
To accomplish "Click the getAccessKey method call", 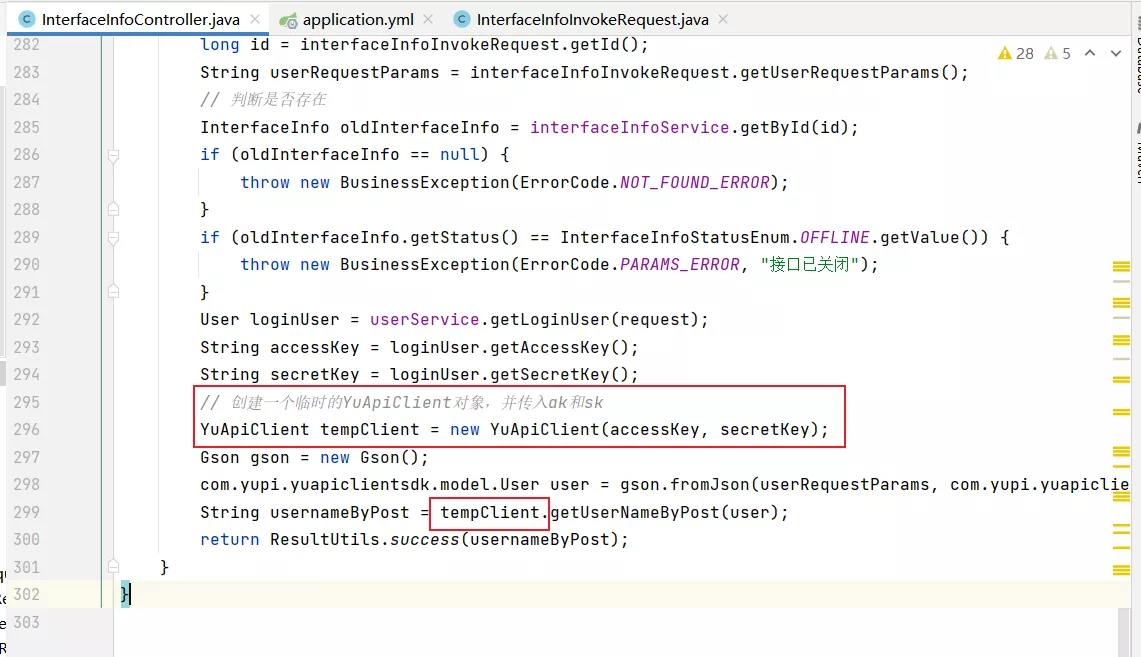I will [549, 347].
